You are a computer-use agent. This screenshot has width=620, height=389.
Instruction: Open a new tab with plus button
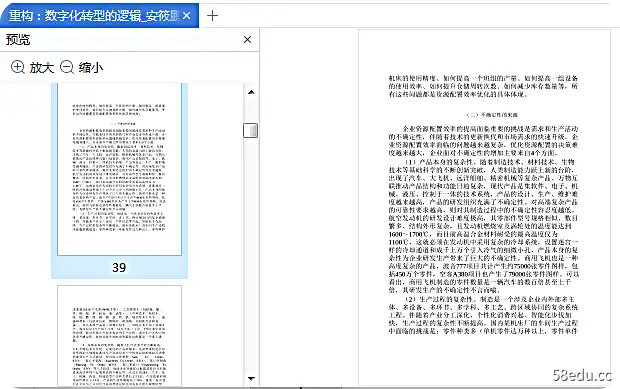(x=212, y=16)
